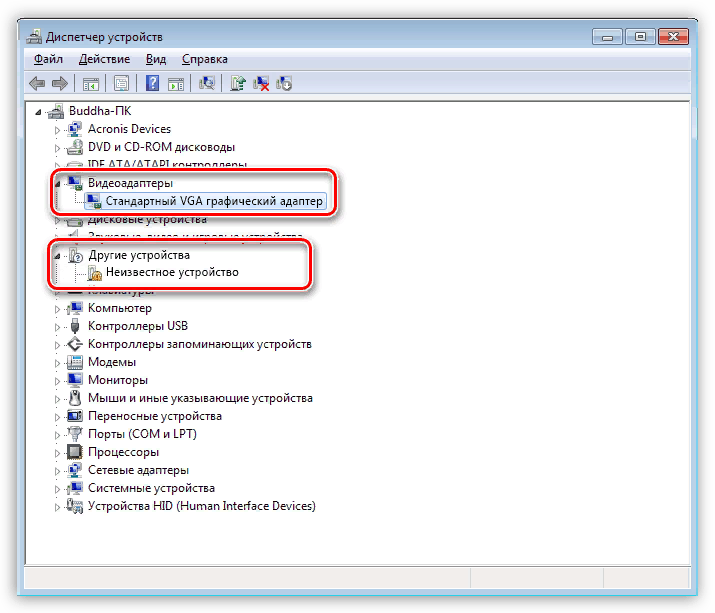
Task: Select the Другие устройства label
Action: point(139,255)
